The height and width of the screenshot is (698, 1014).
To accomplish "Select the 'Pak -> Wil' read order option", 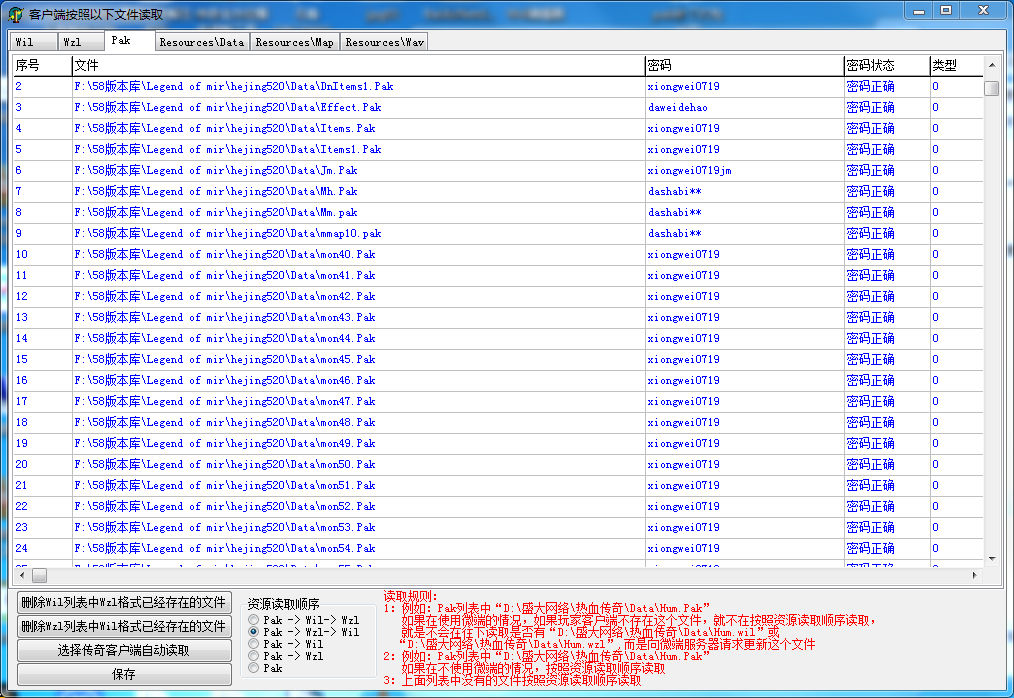I will coord(254,644).
